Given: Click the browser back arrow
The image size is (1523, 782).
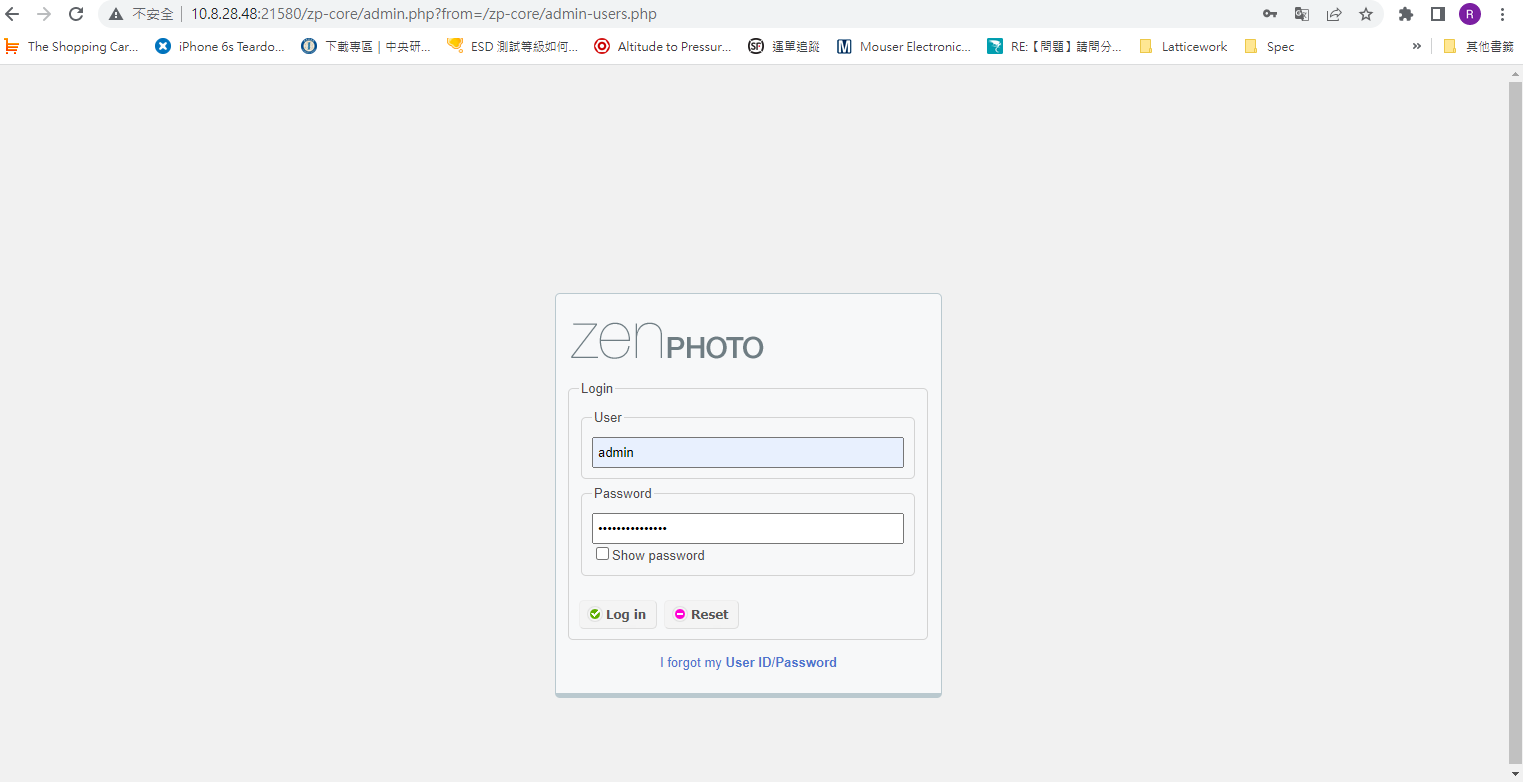Looking at the screenshot, I should point(12,14).
